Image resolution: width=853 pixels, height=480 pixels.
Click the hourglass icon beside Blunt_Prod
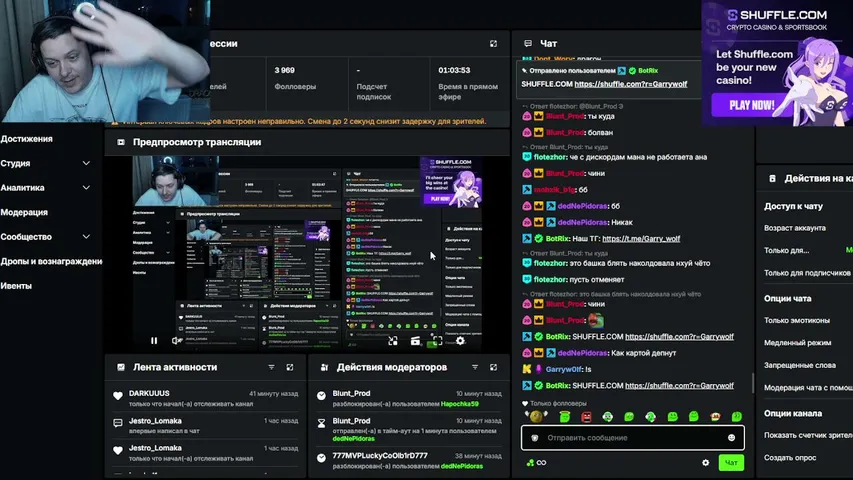(322, 423)
